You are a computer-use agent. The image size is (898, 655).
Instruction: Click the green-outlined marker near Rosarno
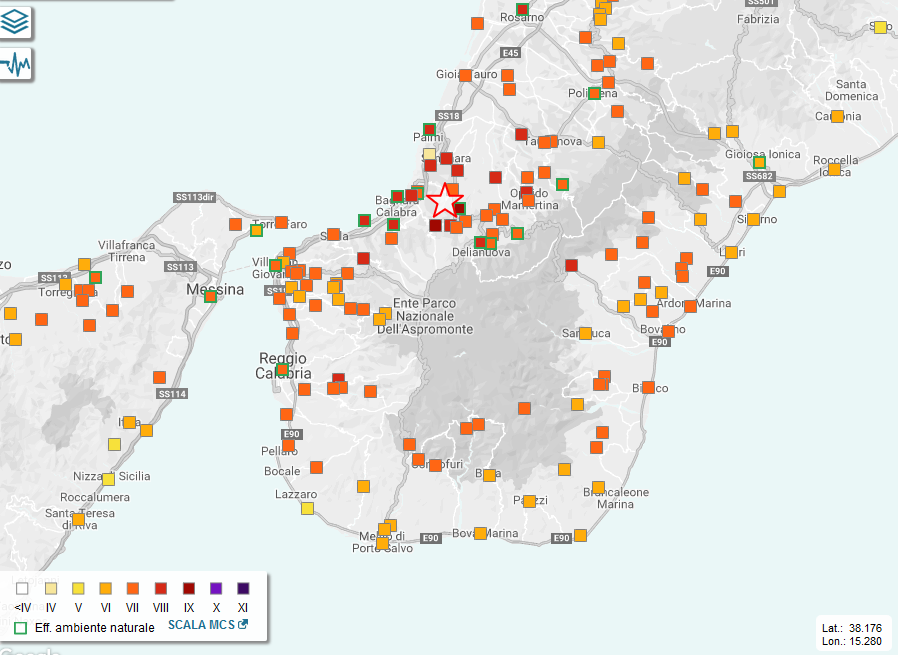[521, 9]
